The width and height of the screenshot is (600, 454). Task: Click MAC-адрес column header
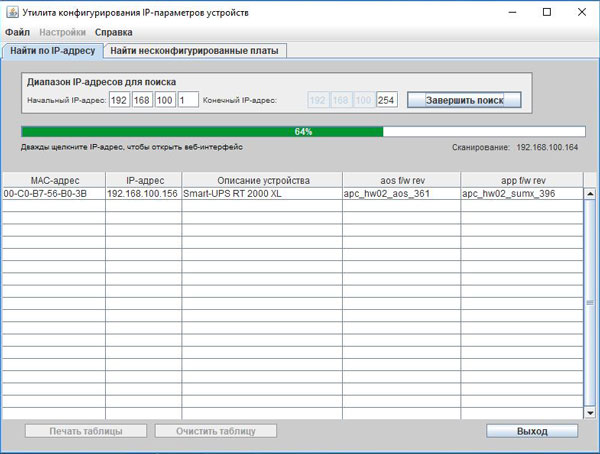pos(53,180)
